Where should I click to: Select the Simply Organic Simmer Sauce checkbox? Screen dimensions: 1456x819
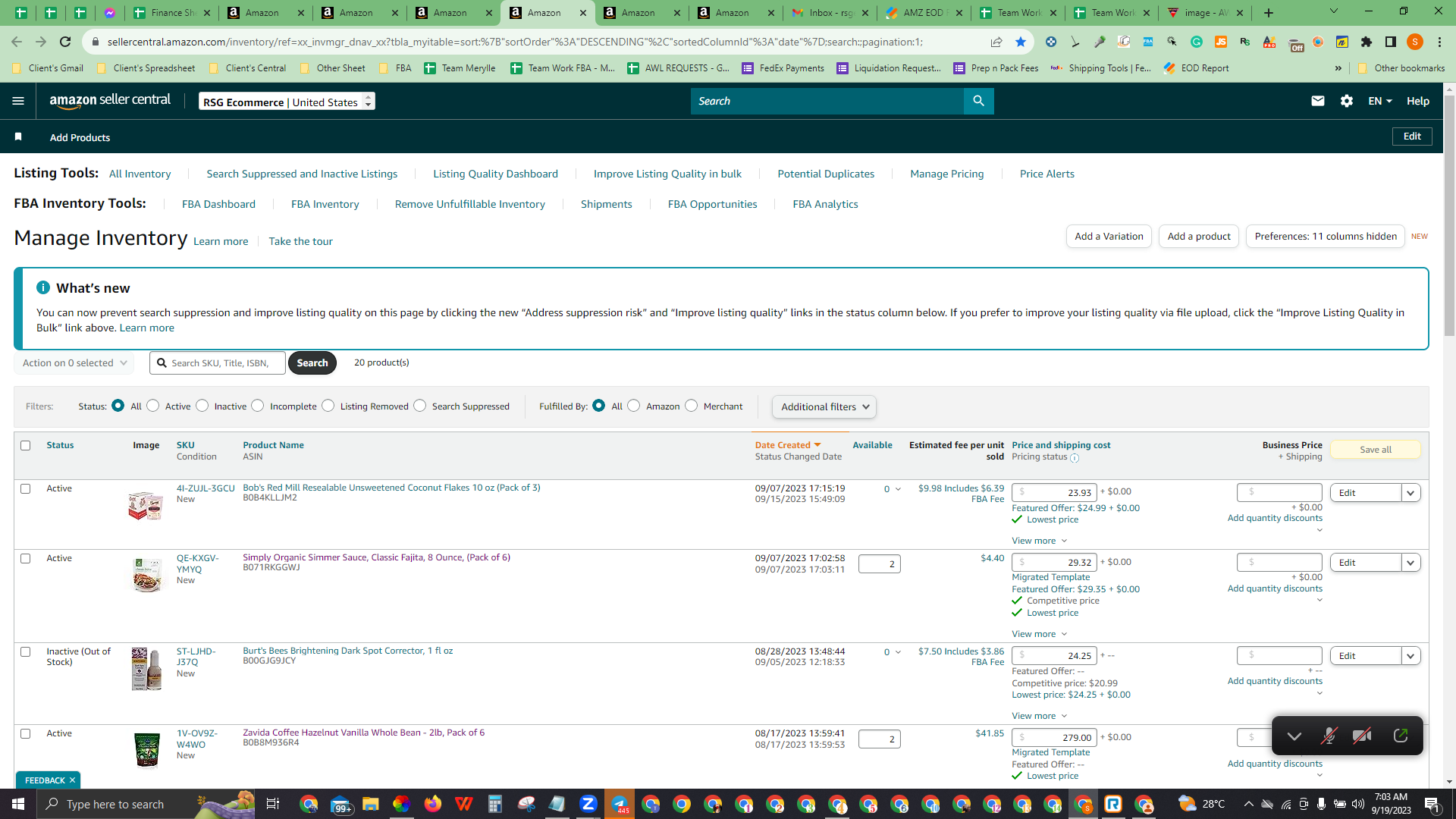(x=26, y=558)
